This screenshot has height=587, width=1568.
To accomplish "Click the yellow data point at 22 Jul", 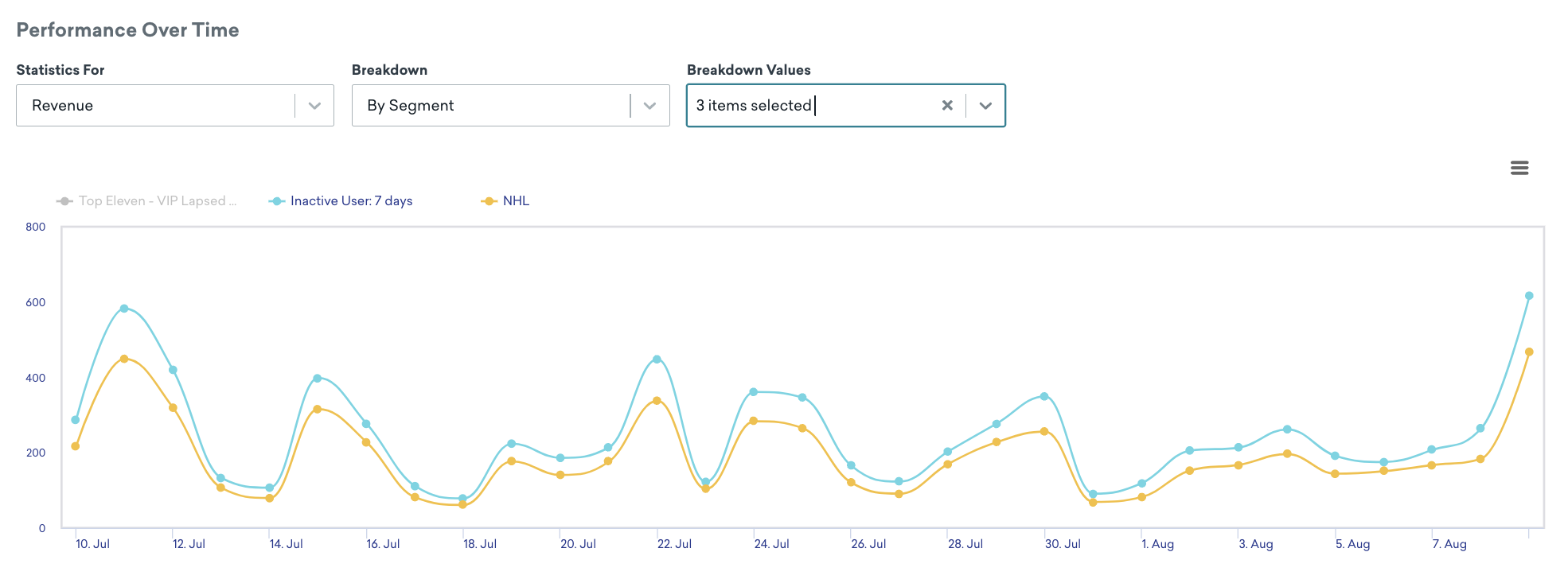I will tap(657, 401).
